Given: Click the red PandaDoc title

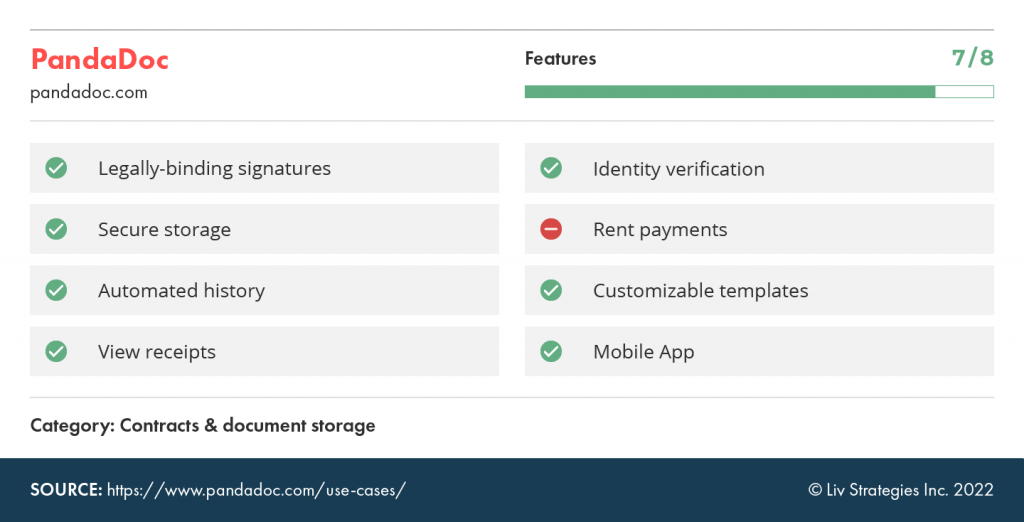Looking at the screenshot, I should 100,59.
